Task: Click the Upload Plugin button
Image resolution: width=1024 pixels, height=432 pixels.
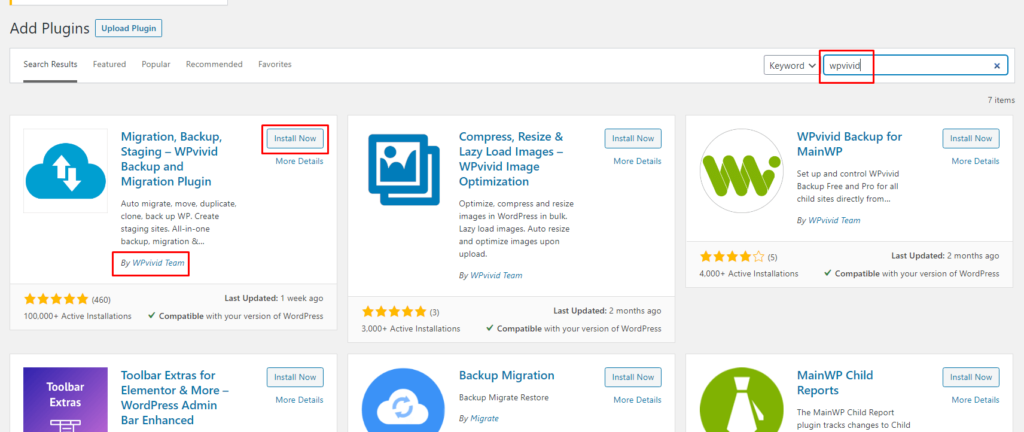Action: pyautogui.click(x=129, y=29)
